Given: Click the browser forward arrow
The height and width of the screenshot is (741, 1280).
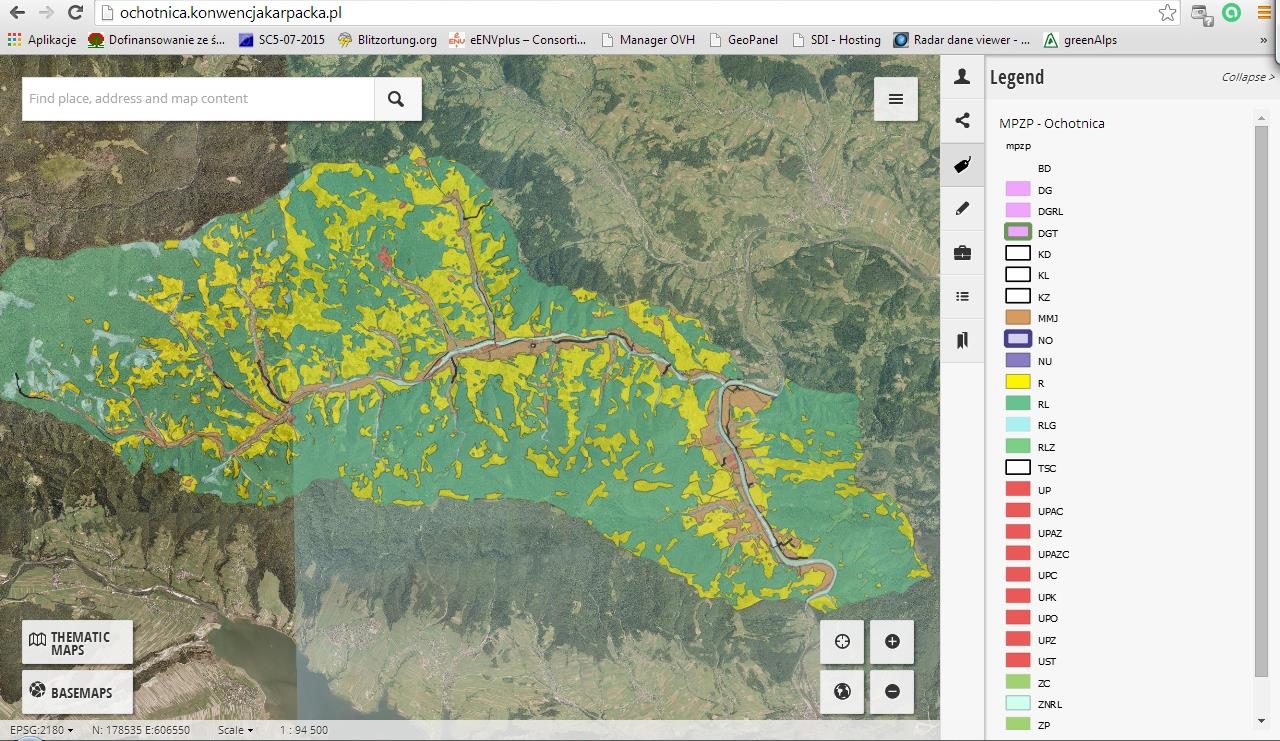Looking at the screenshot, I should (46, 13).
